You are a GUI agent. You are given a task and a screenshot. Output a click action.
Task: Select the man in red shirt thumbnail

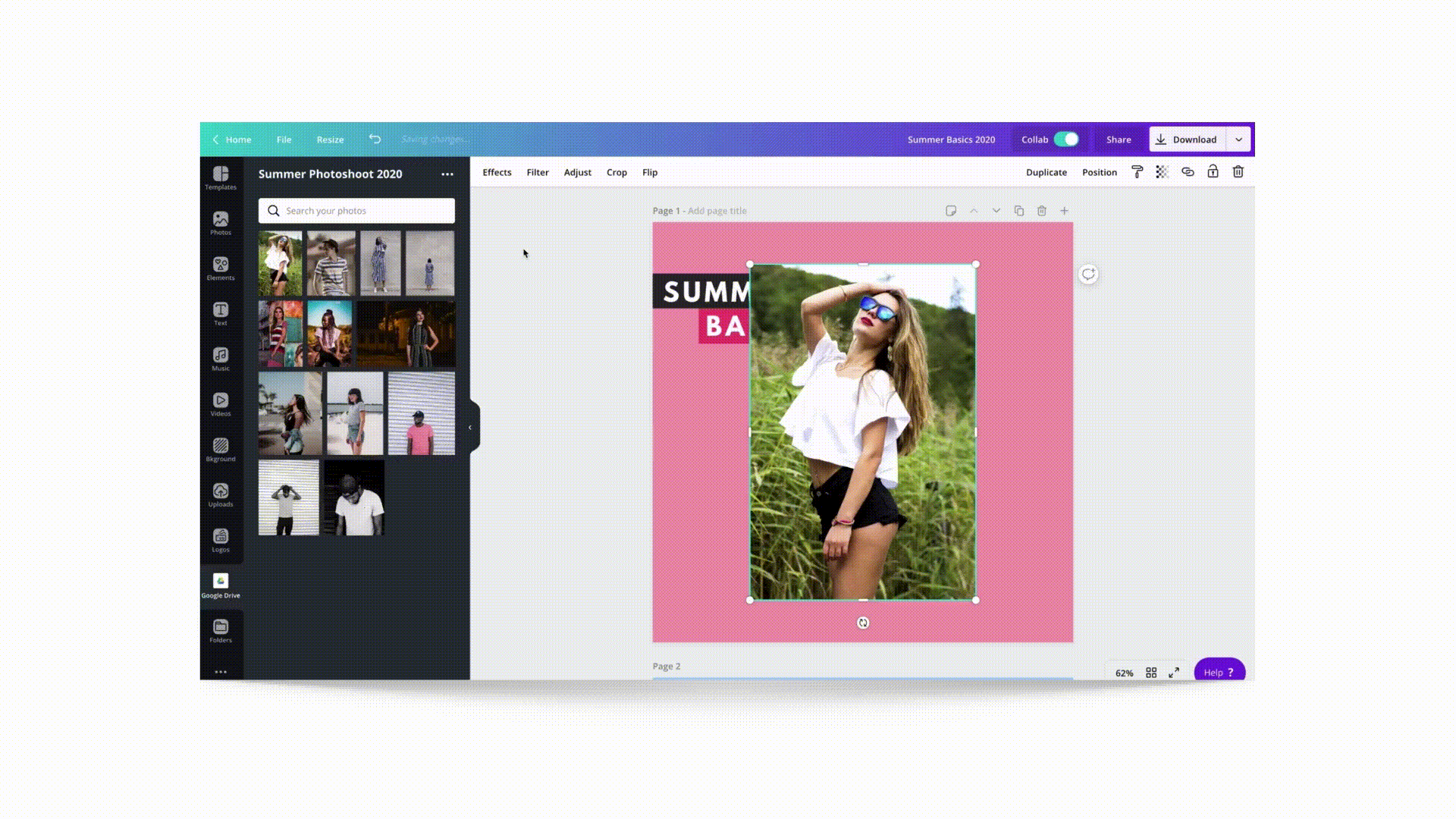tap(422, 413)
